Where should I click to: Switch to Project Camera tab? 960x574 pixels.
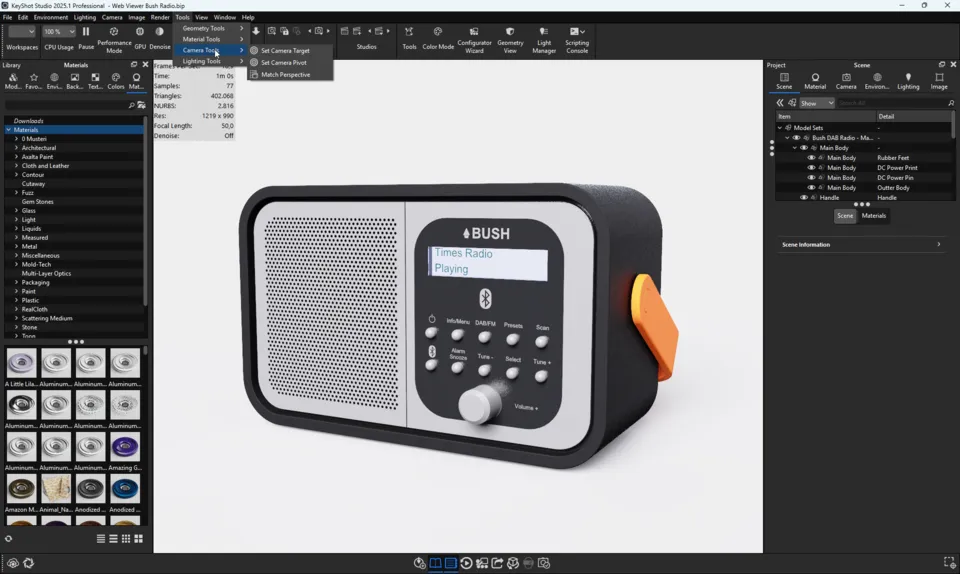tap(846, 81)
